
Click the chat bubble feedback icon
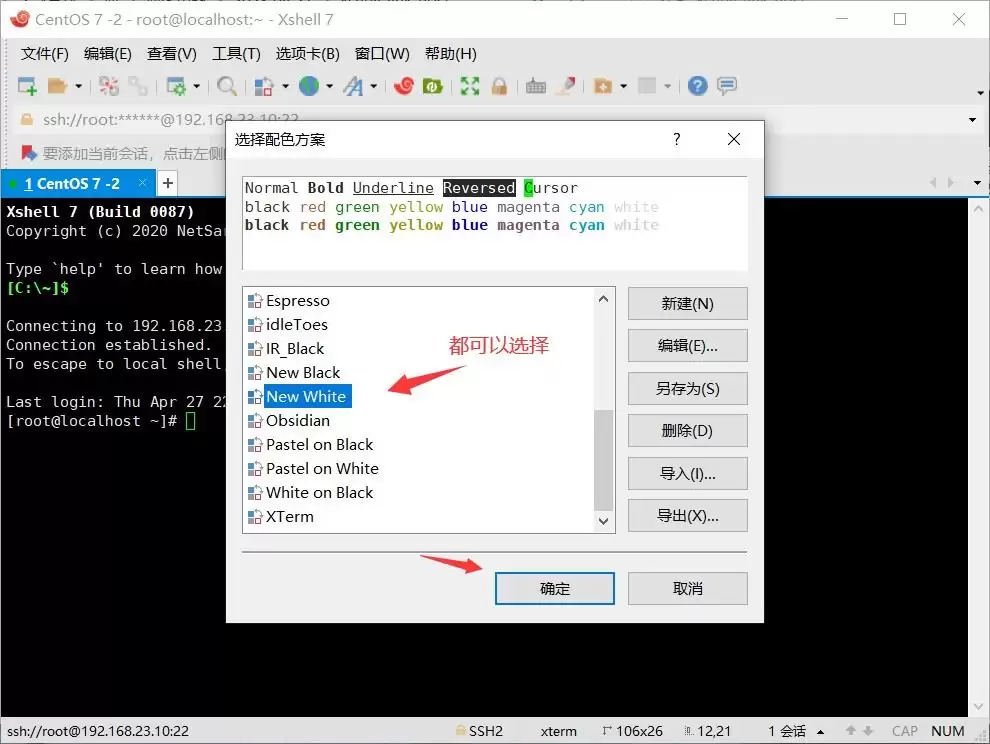click(x=727, y=86)
